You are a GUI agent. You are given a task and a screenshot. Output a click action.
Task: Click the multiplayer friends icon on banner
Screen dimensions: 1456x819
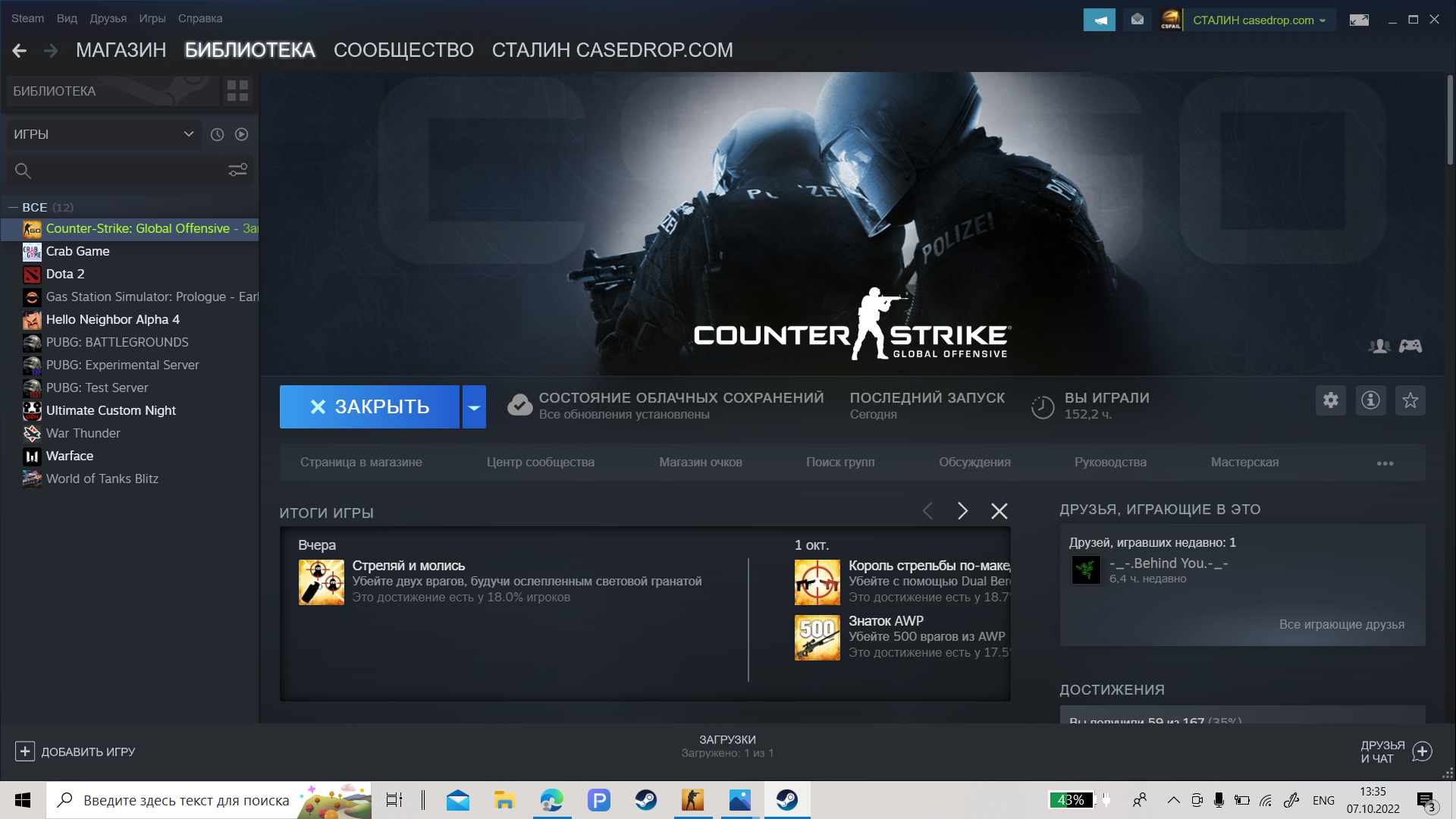pyautogui.click(x=1379, y=346)
